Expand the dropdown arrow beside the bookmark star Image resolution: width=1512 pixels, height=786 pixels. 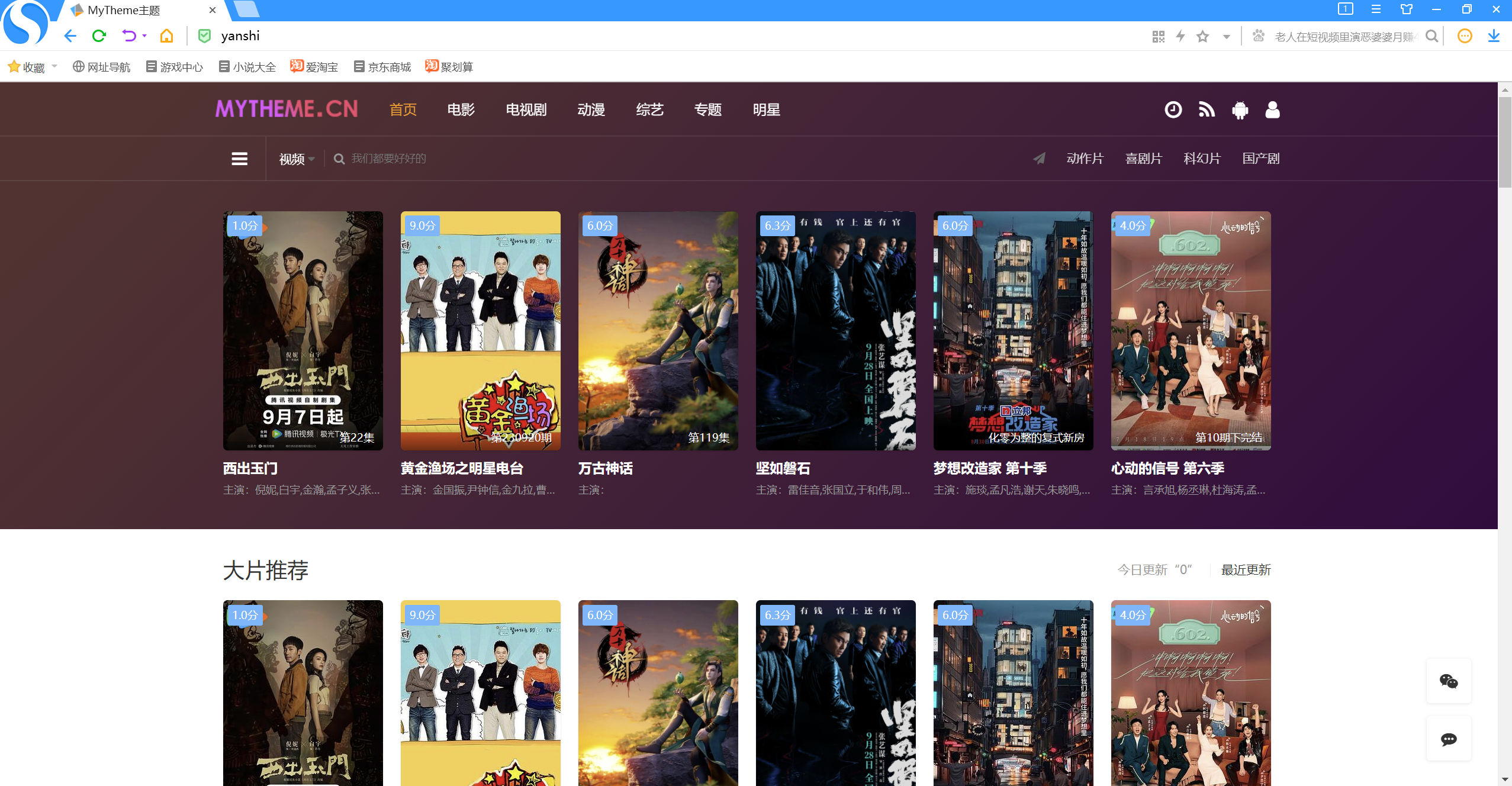point(1227,37)
